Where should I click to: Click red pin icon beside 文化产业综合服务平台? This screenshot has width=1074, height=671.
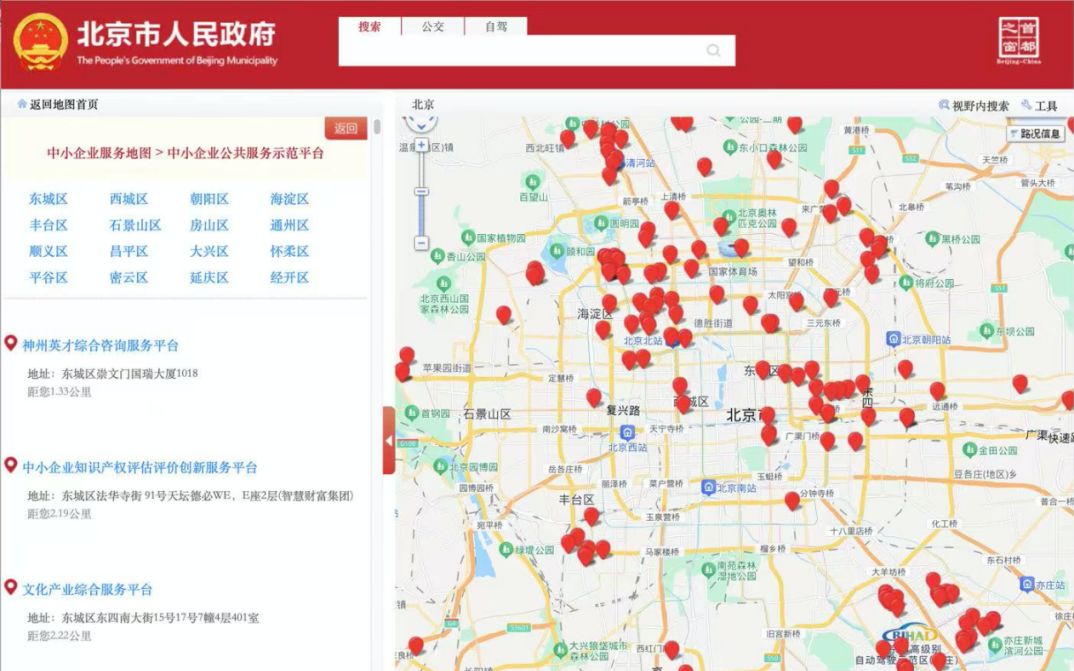point(11,588)
